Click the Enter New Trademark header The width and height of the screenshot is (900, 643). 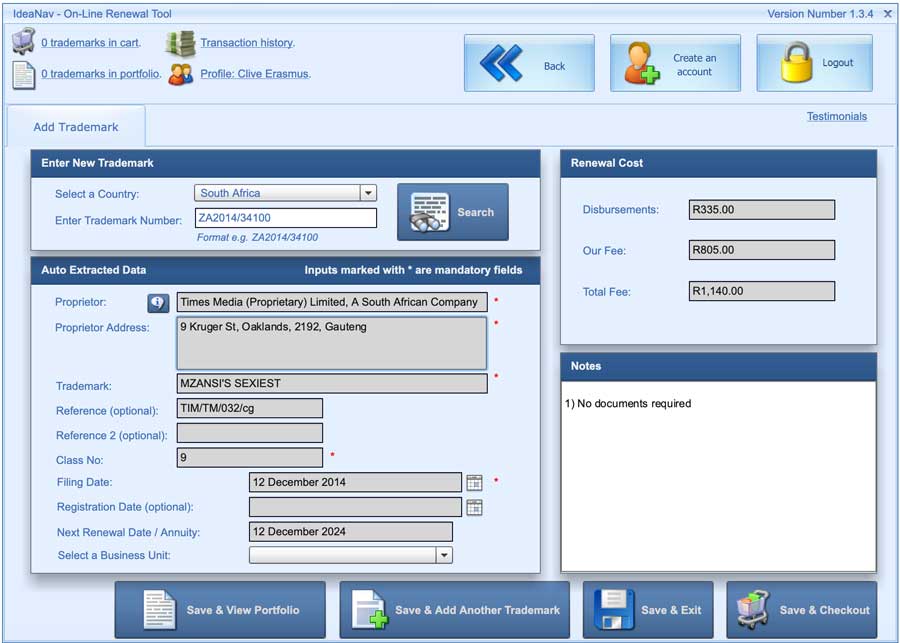[x=285, y=164]
